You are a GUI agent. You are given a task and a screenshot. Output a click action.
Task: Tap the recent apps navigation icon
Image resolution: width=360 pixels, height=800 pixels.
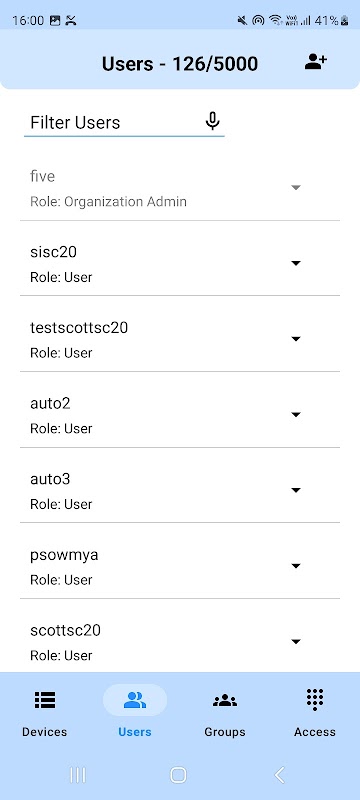(x=78, y=775)
